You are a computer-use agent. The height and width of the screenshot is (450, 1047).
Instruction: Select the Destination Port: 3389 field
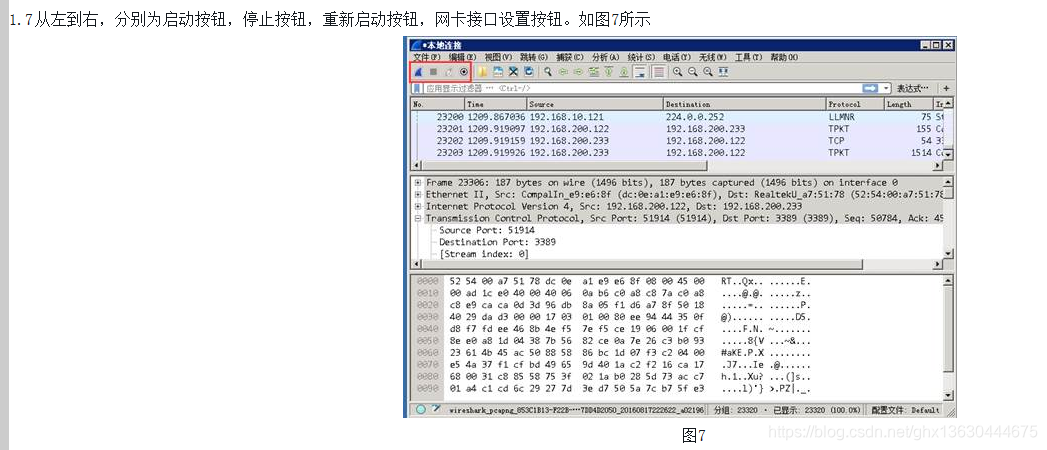tap(497, 242)
